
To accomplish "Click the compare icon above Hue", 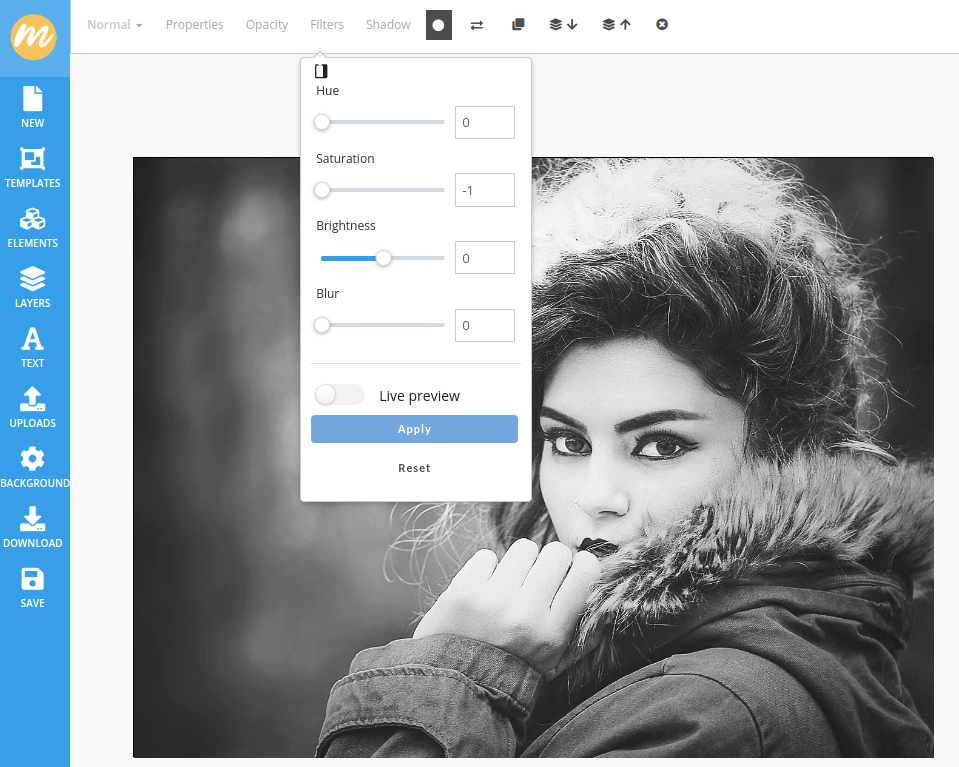I will tap(321, 71).
